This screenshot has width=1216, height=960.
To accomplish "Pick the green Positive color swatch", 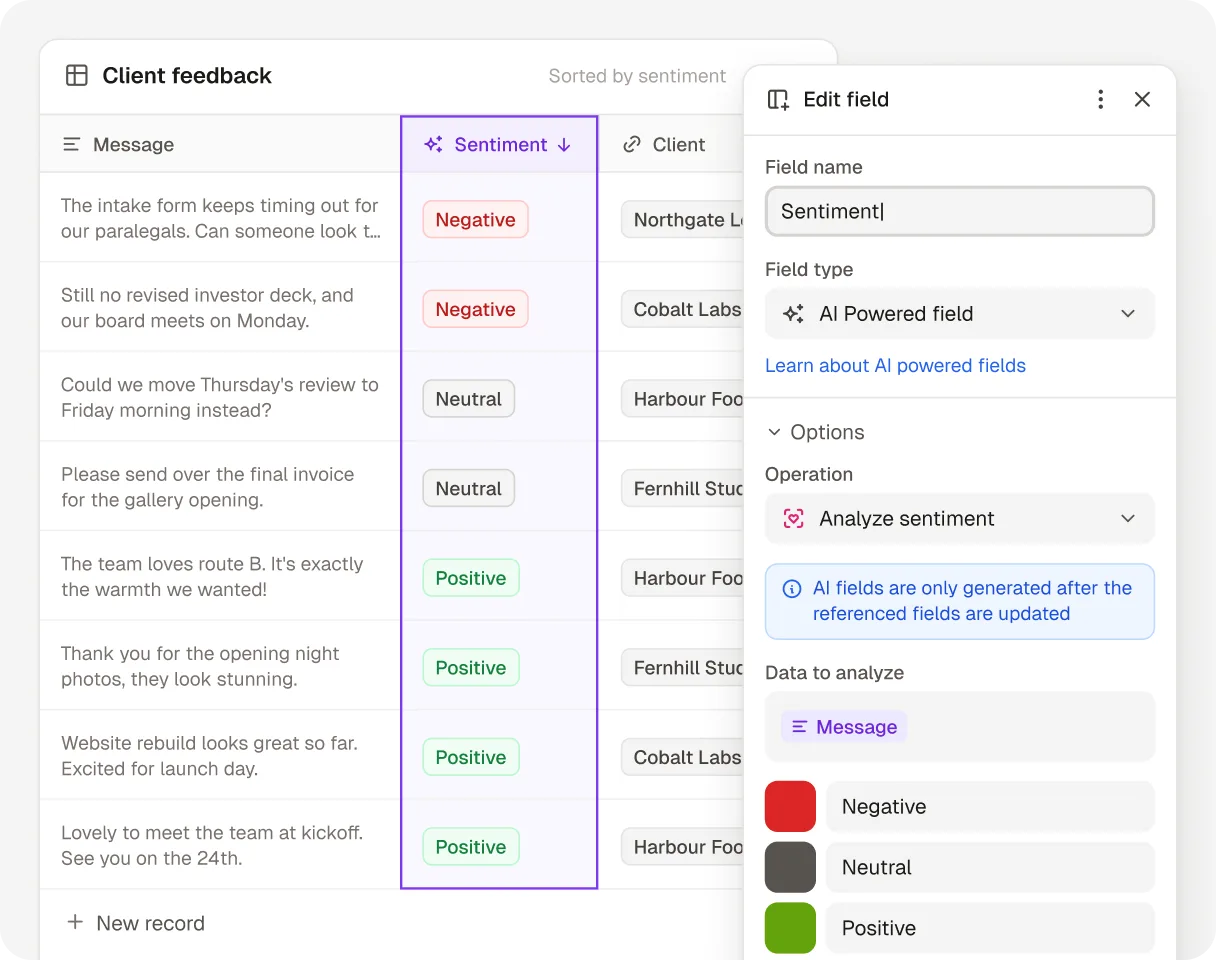I will tap(790, 928).
